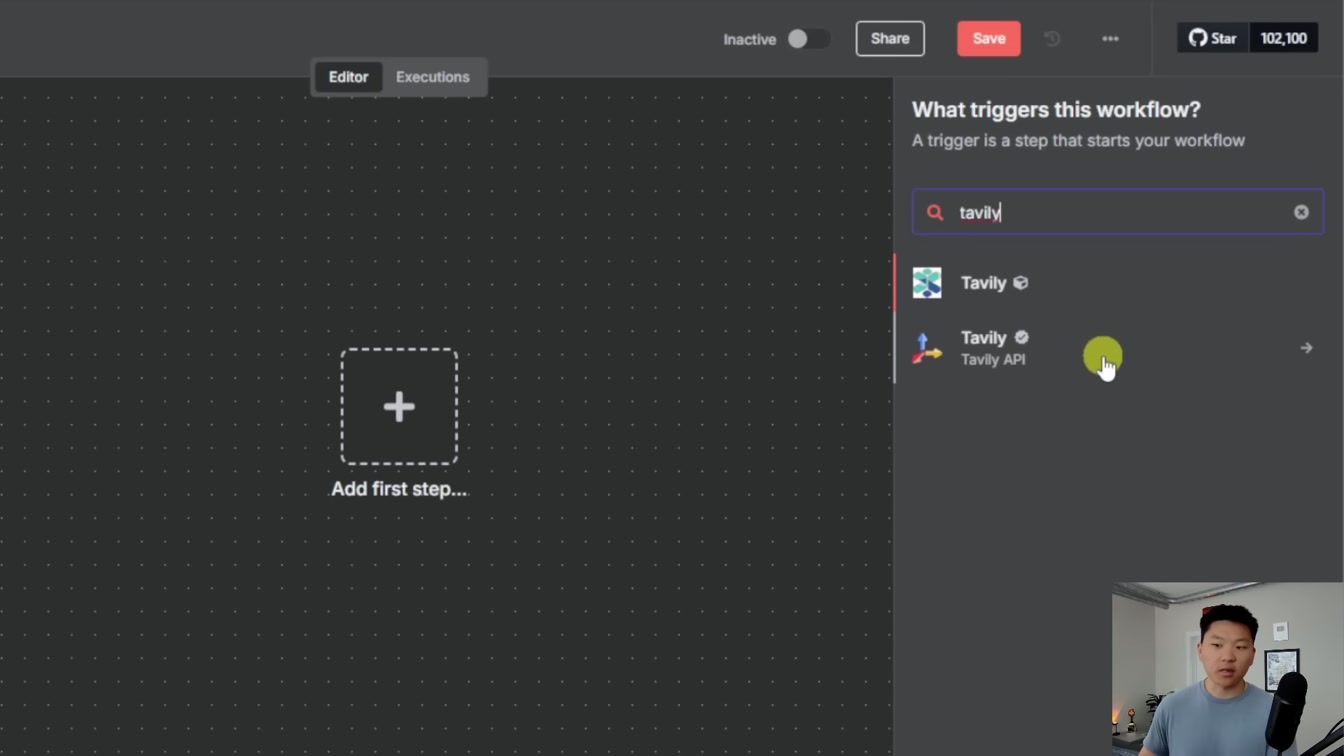Open workflow history icon
1344x756 pixels.
click(x=1052, y=39)
